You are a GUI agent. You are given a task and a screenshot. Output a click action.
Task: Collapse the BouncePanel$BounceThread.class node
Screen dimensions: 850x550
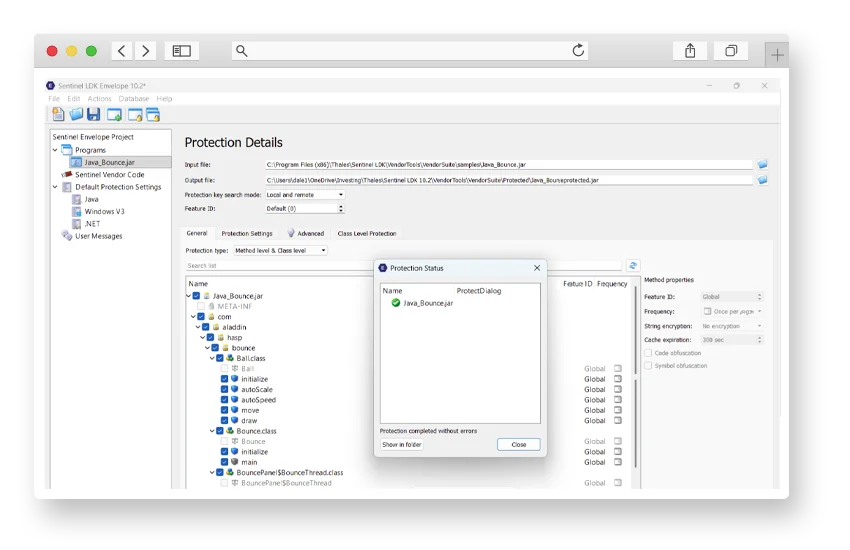click(212, 473)
